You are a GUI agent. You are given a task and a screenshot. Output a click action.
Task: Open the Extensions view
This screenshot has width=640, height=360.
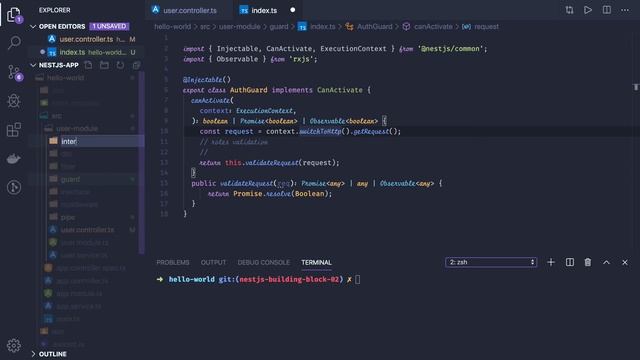coord(14,130)
